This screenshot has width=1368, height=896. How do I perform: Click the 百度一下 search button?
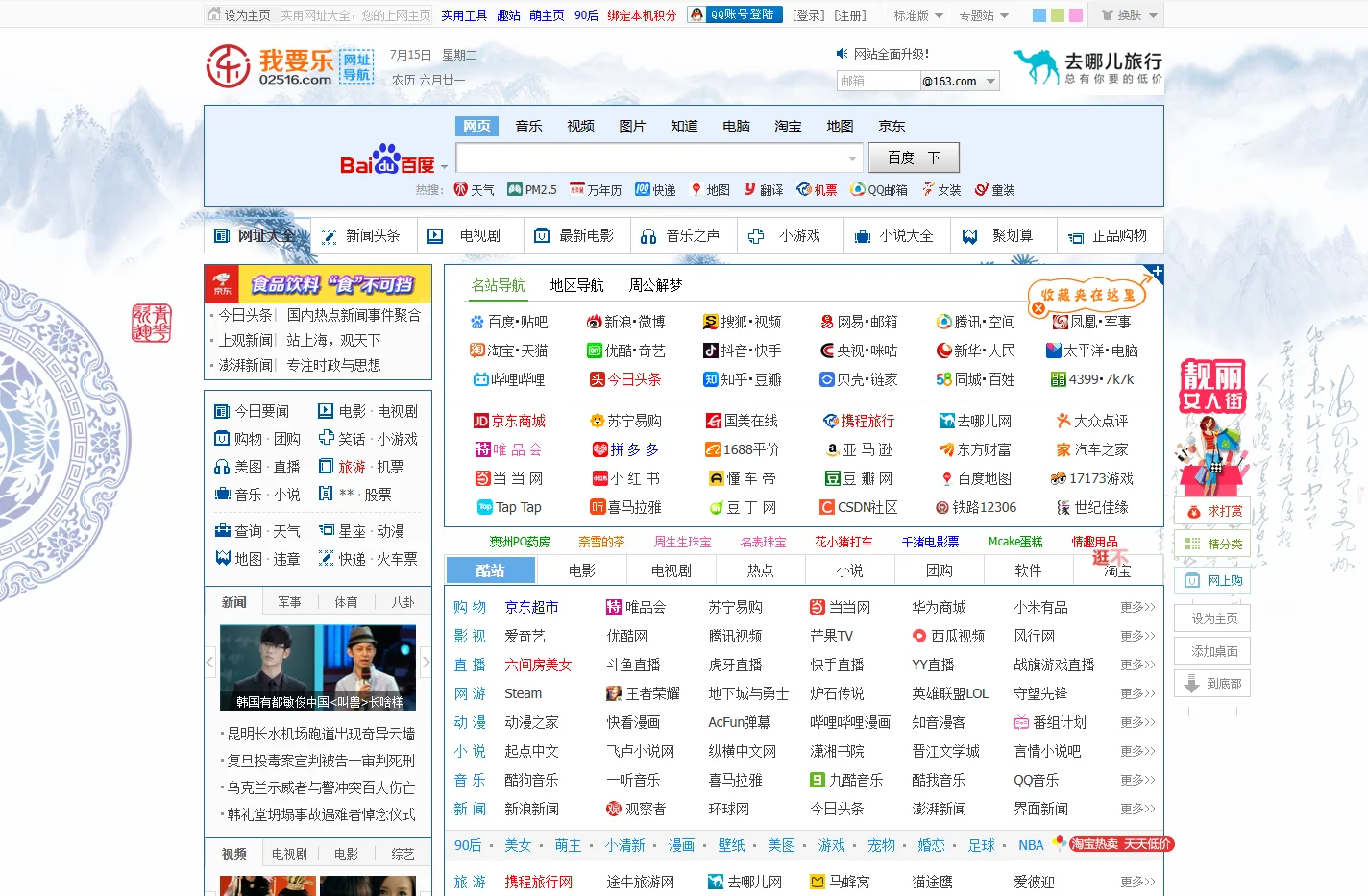tap(914, 157)
